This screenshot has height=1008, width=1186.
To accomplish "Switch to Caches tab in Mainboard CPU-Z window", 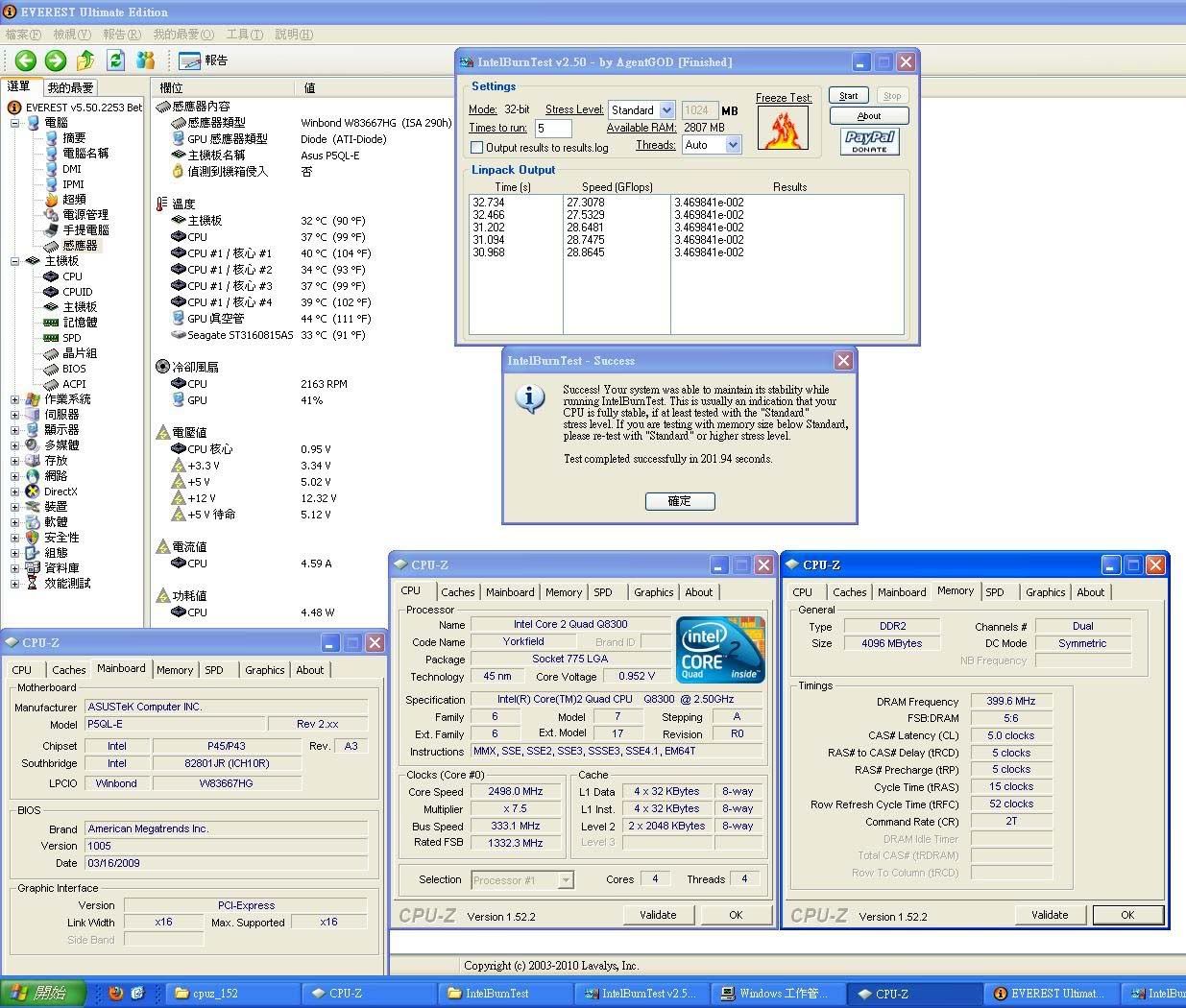I will [x=69, y=670].
